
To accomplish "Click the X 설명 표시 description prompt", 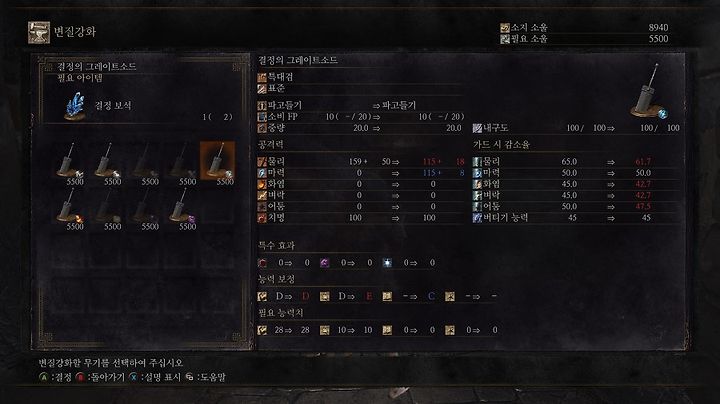I will (x=155, y=377).
